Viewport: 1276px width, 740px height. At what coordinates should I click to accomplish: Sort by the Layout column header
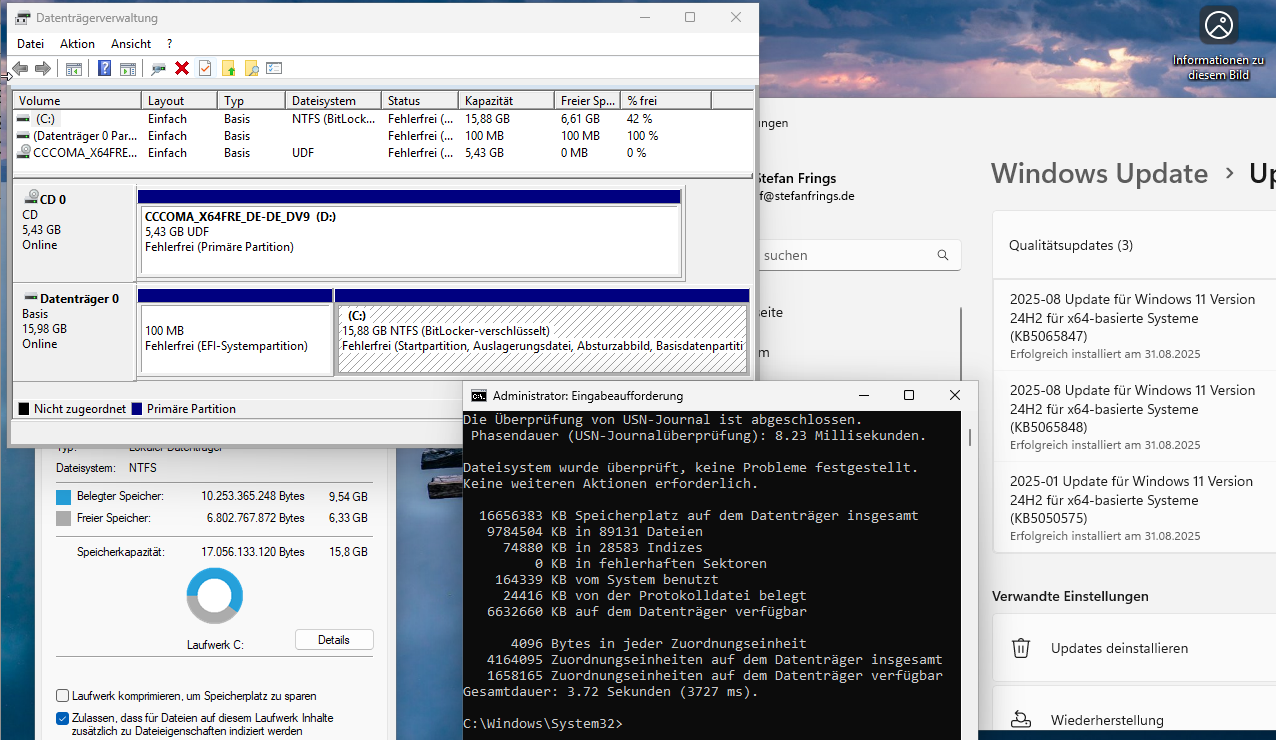point(180,100)
